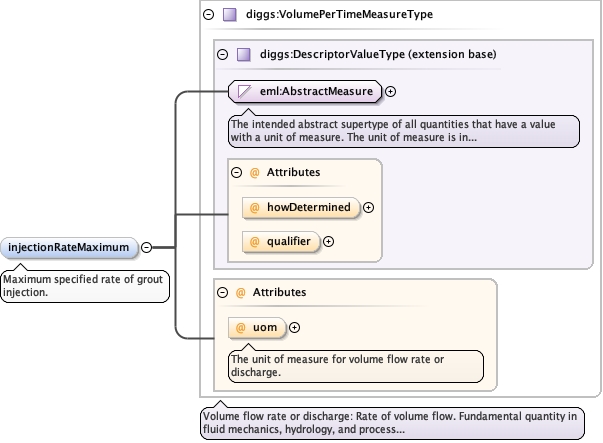This screenshot has width=603, height=443.
Task: Collapse the Attributes group containing uom
Action: coord(222,292)
